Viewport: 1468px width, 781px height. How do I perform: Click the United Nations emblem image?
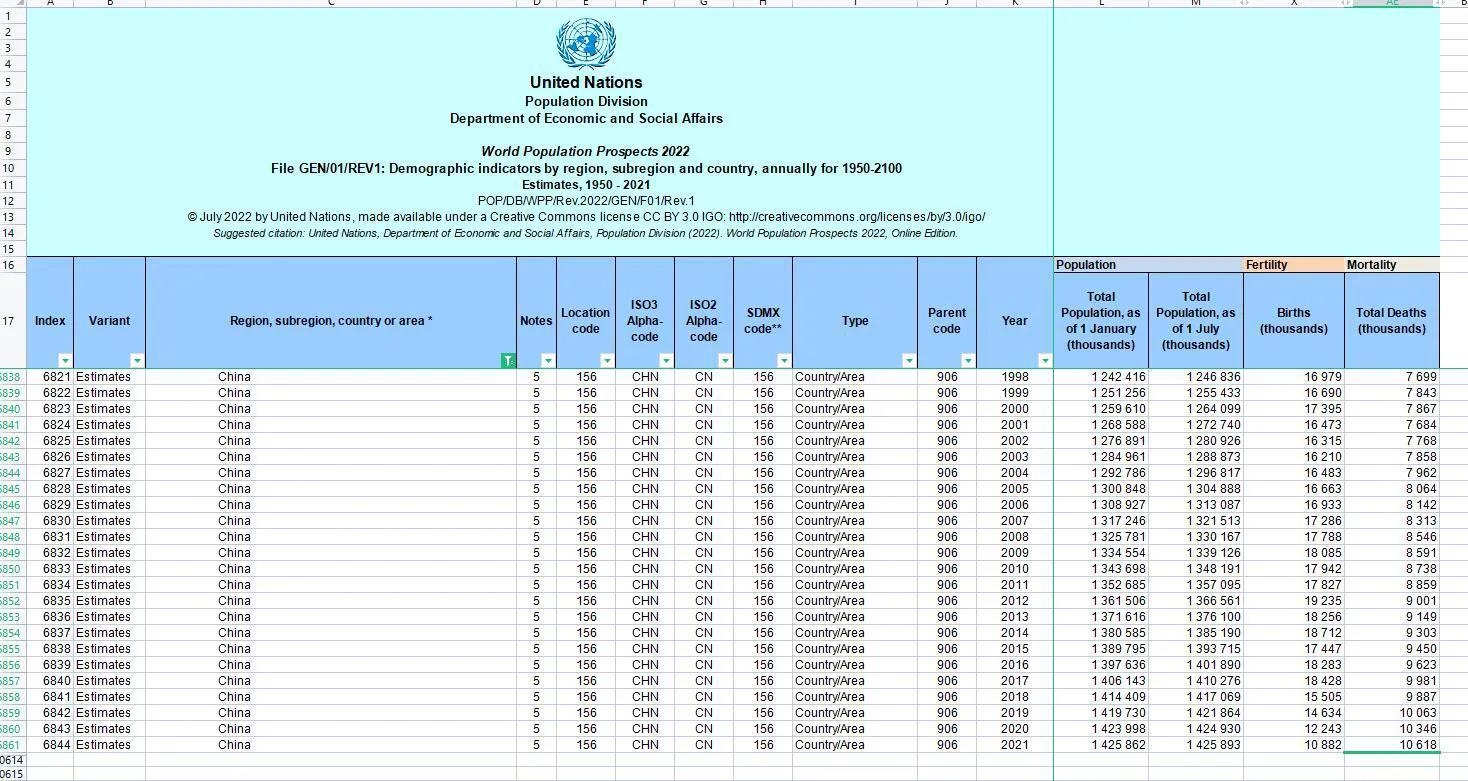(x=586, y=42)
